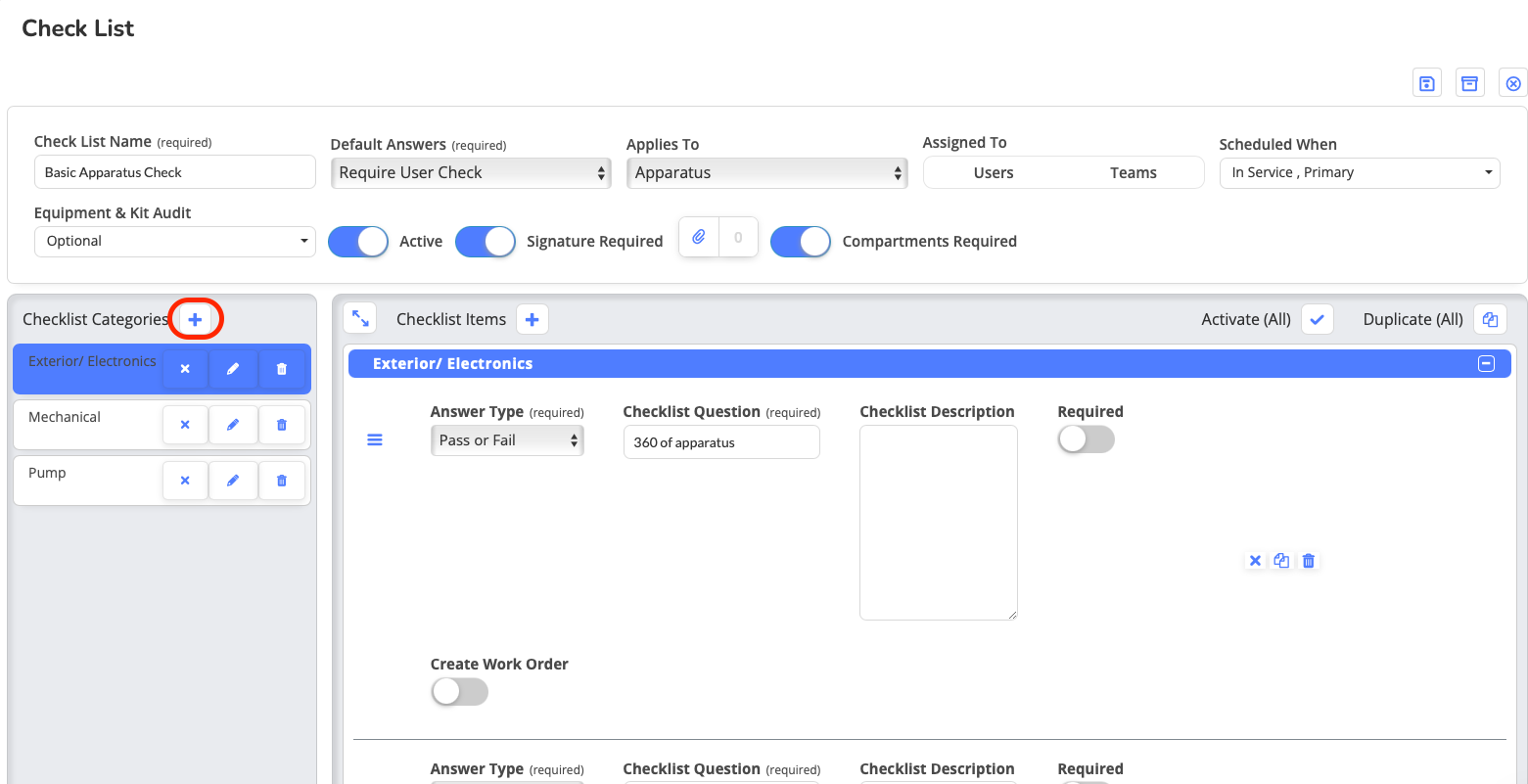Click the paperclip attachment icon
The height and width of the screenshot is (784, 1528).
pyautogui.click(x=699, y=237)
